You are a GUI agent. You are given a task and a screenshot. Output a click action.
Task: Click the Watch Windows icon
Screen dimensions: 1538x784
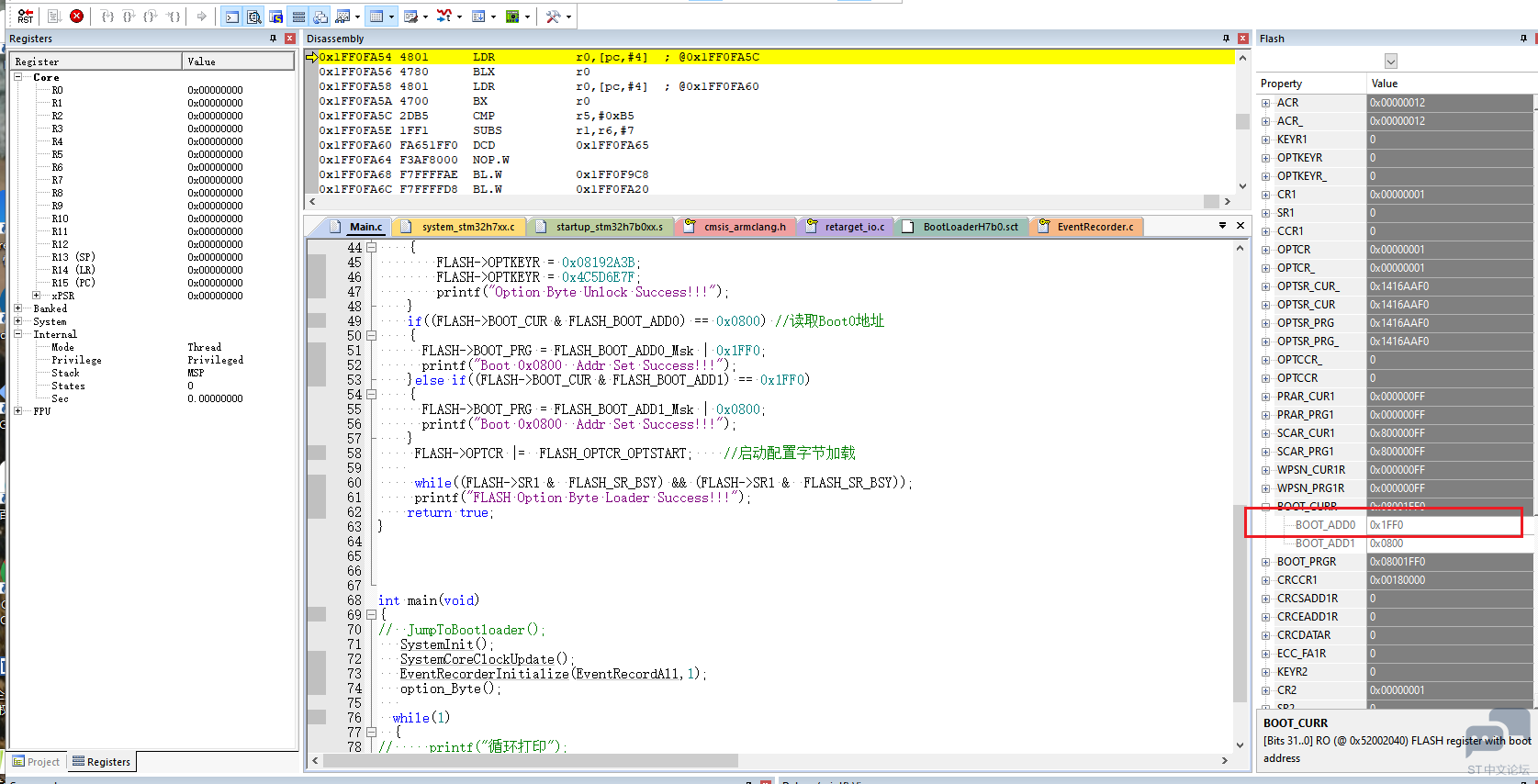point(342,16)
